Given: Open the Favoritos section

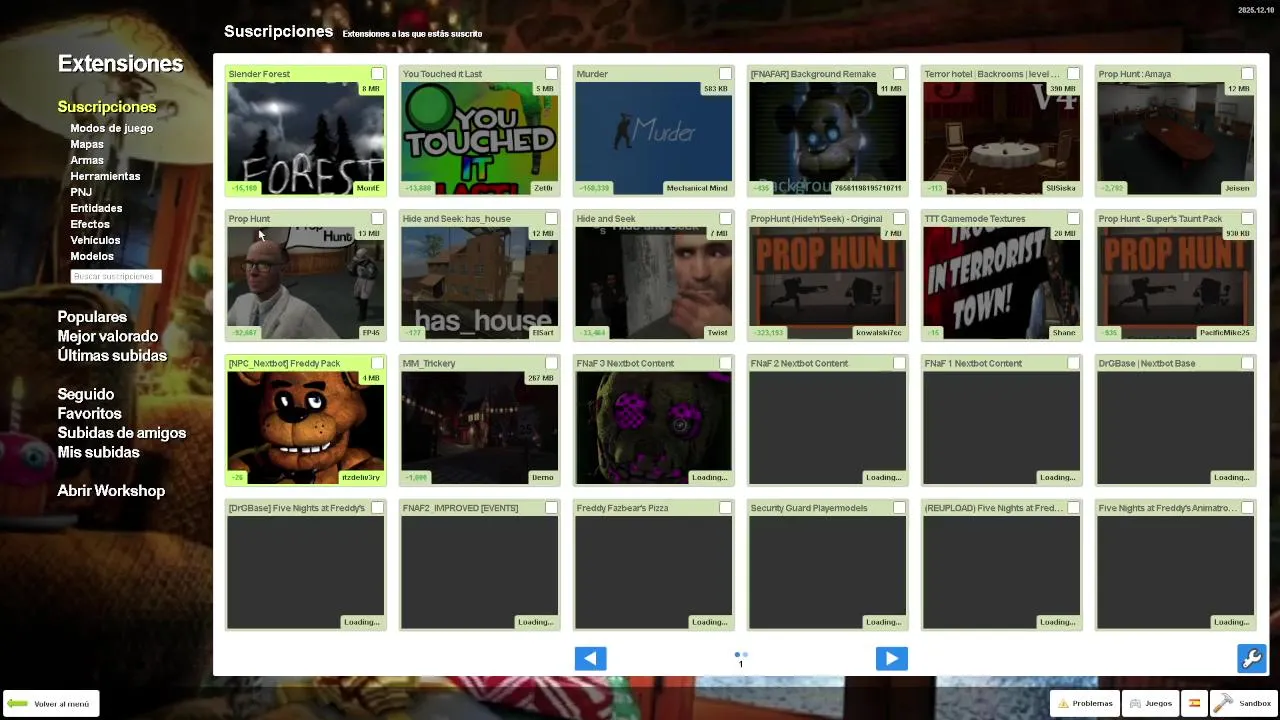Looking at the screenshot, I should coord(89,413).
